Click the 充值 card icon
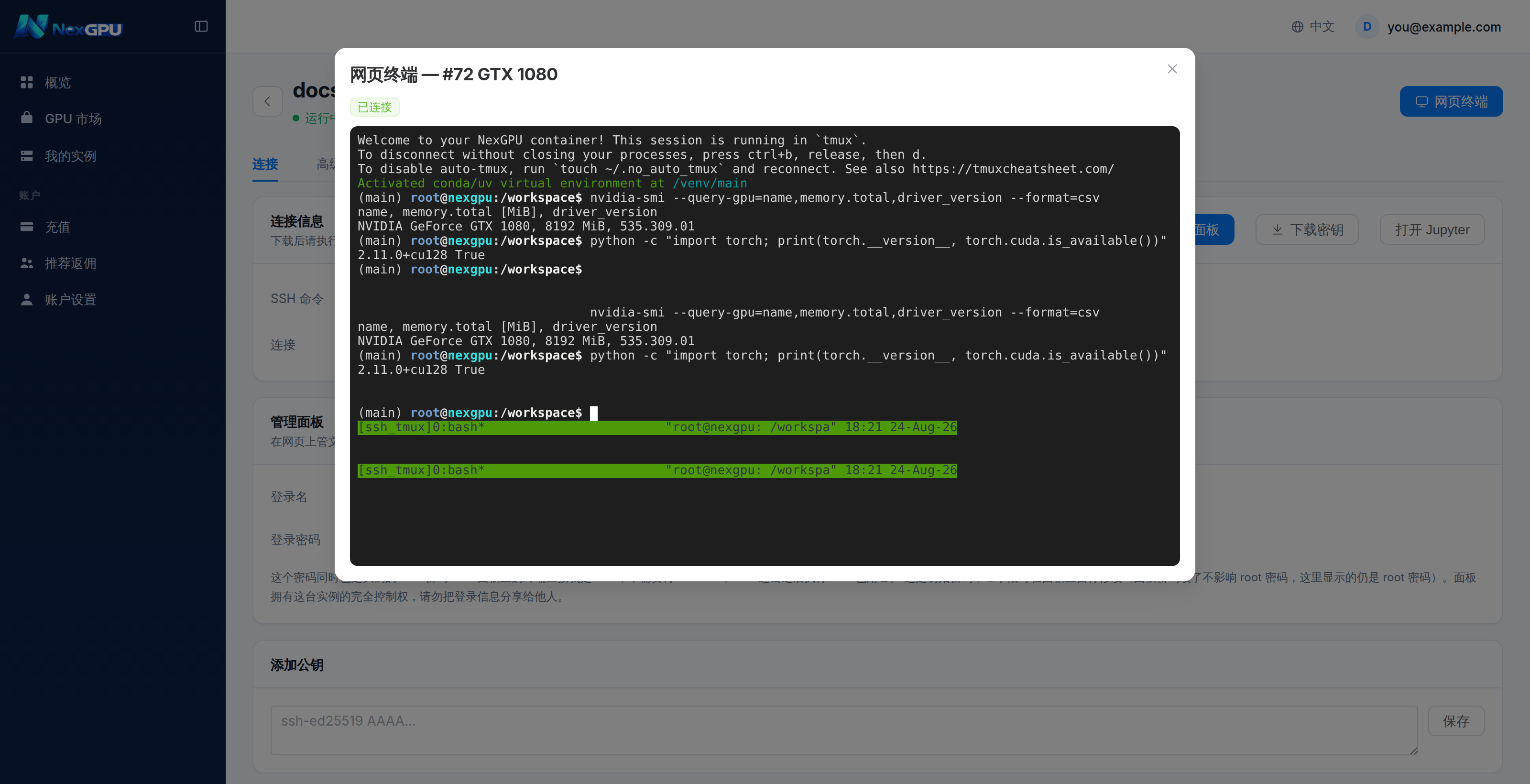The image size is (1530, 784). 27,226
